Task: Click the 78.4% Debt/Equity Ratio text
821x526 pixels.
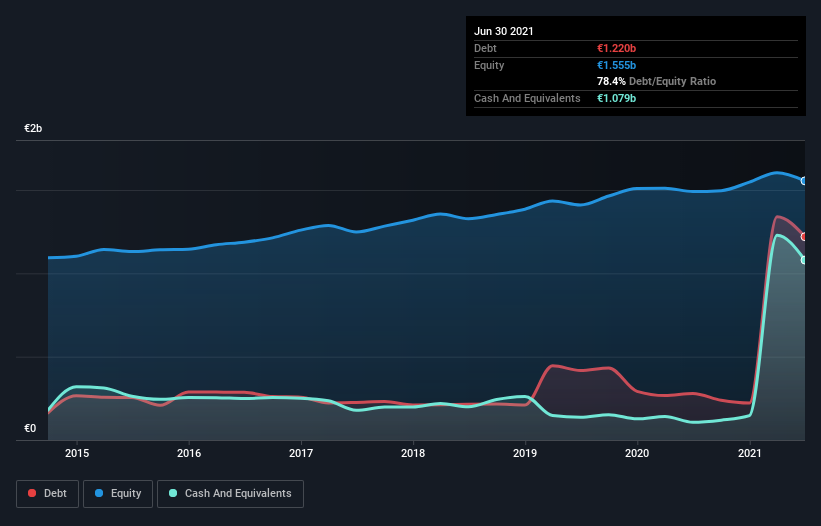Action: [x=656, y=82]
